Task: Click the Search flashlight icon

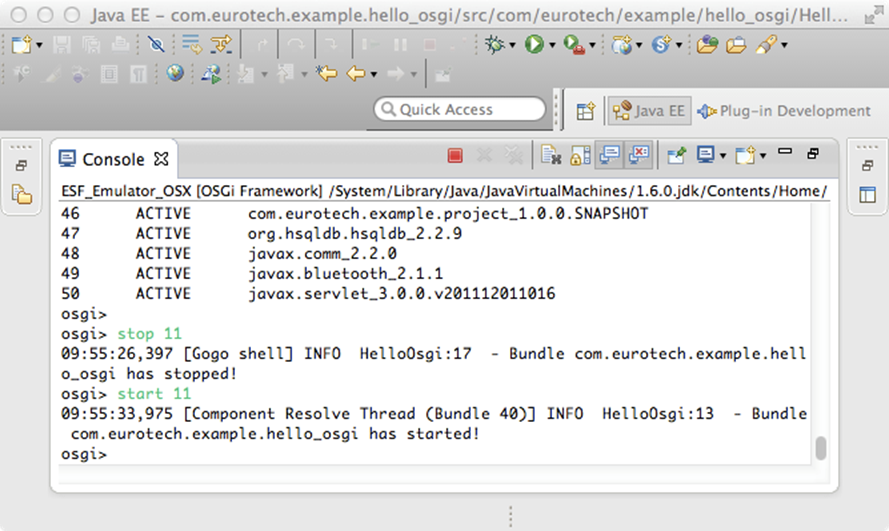Action: pos(766,44)
